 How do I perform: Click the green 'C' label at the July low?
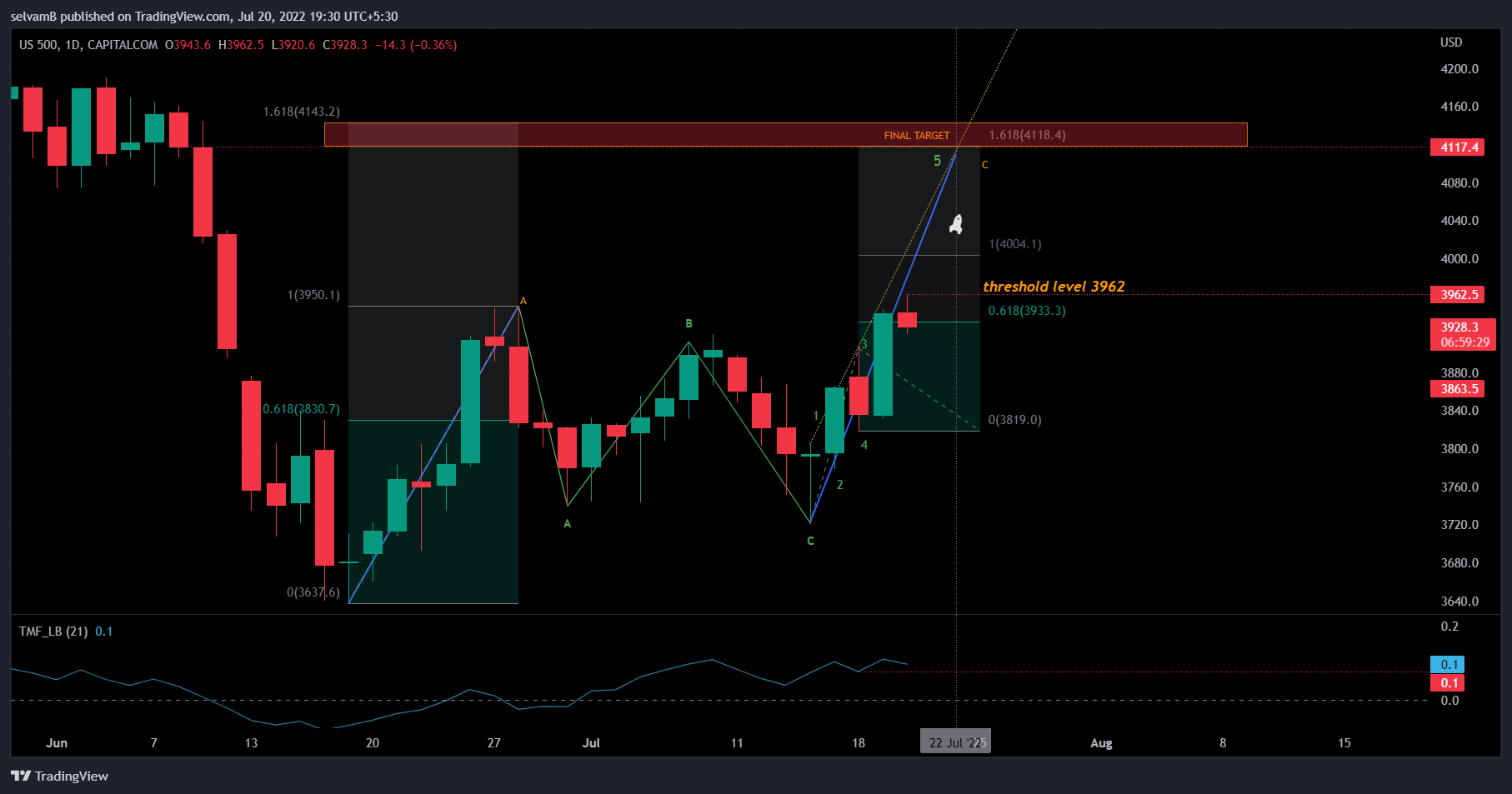tap(810, 541)
